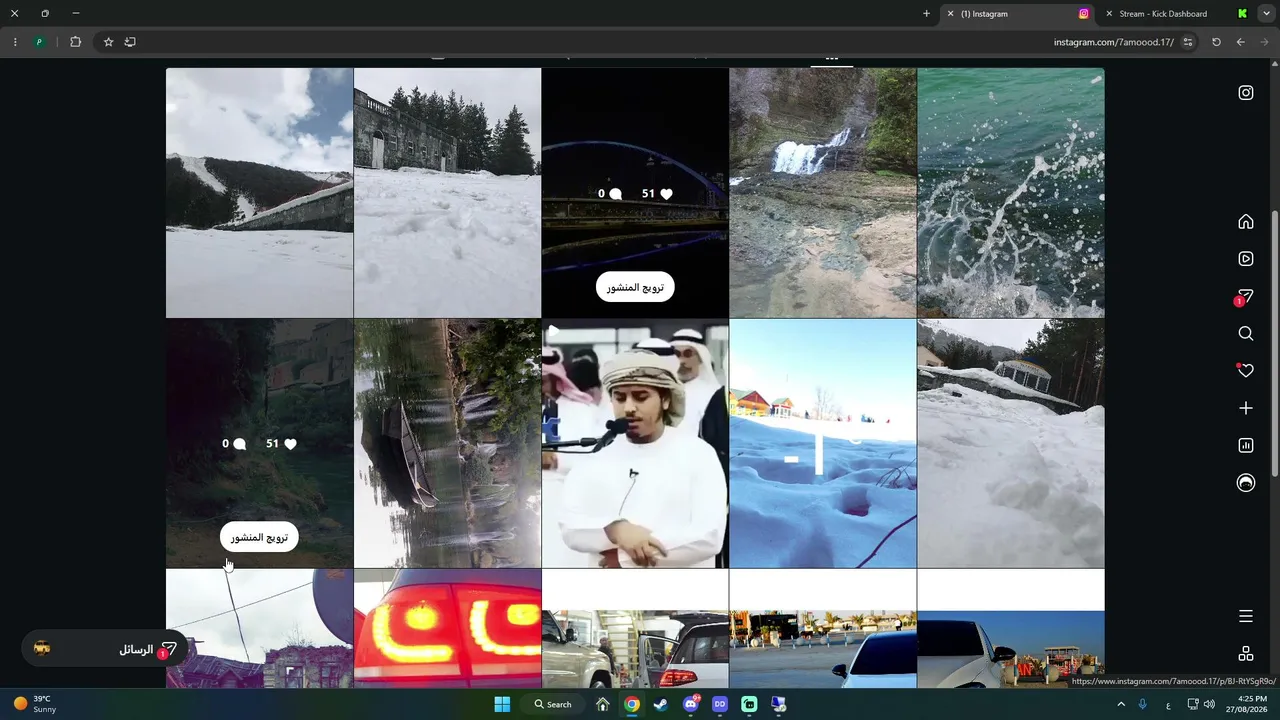The image size is (1280, 720).
Task: Expand the tab search dropdown arrow
Action: 1266,14
